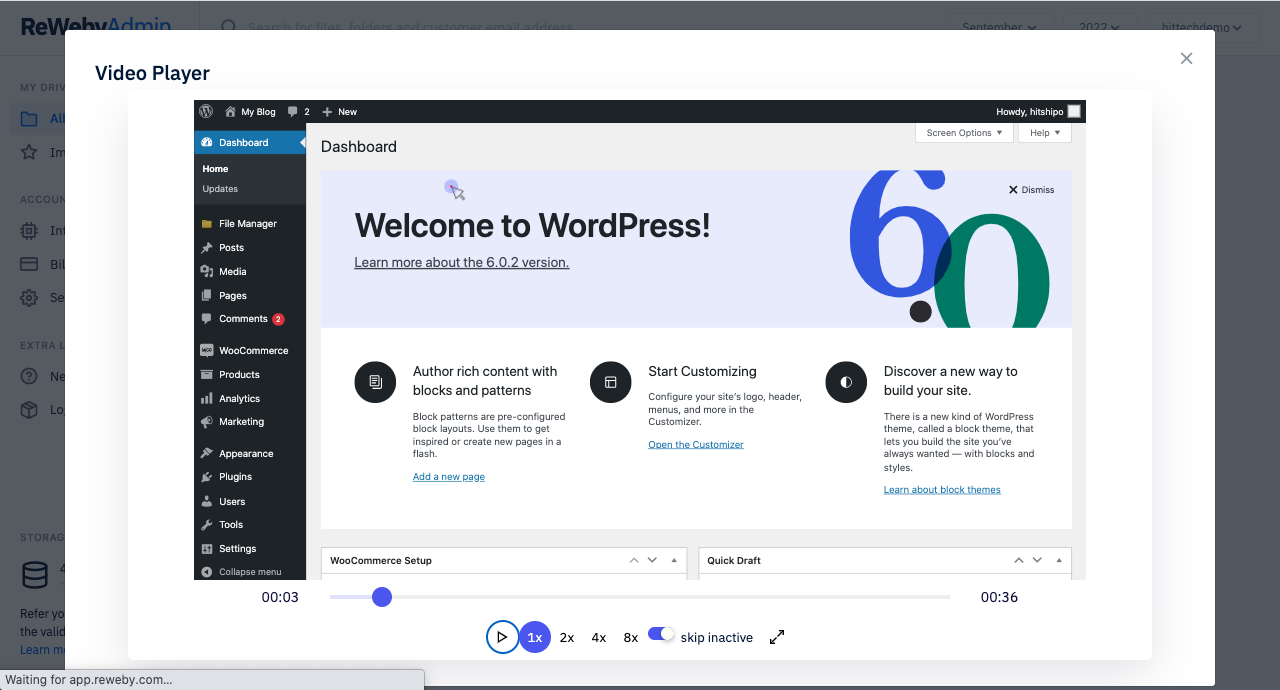Click the Media icon in WordPress sidebar

207,272
